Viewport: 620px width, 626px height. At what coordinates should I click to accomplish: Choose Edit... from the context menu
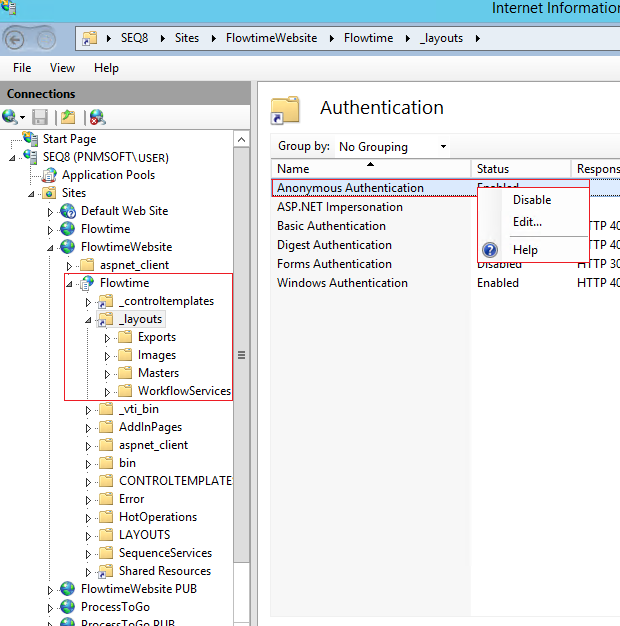[527, 222]
